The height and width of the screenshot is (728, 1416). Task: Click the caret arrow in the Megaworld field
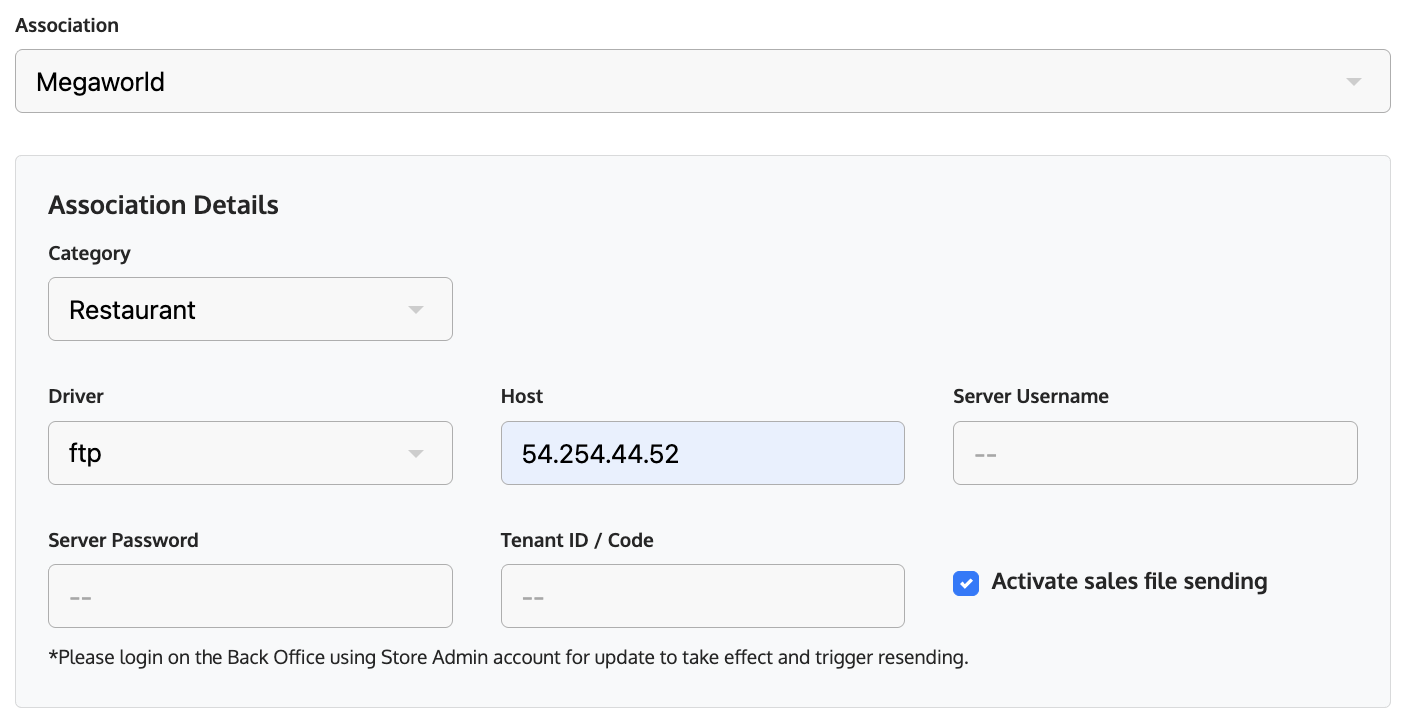click(x=1353, y=82)
